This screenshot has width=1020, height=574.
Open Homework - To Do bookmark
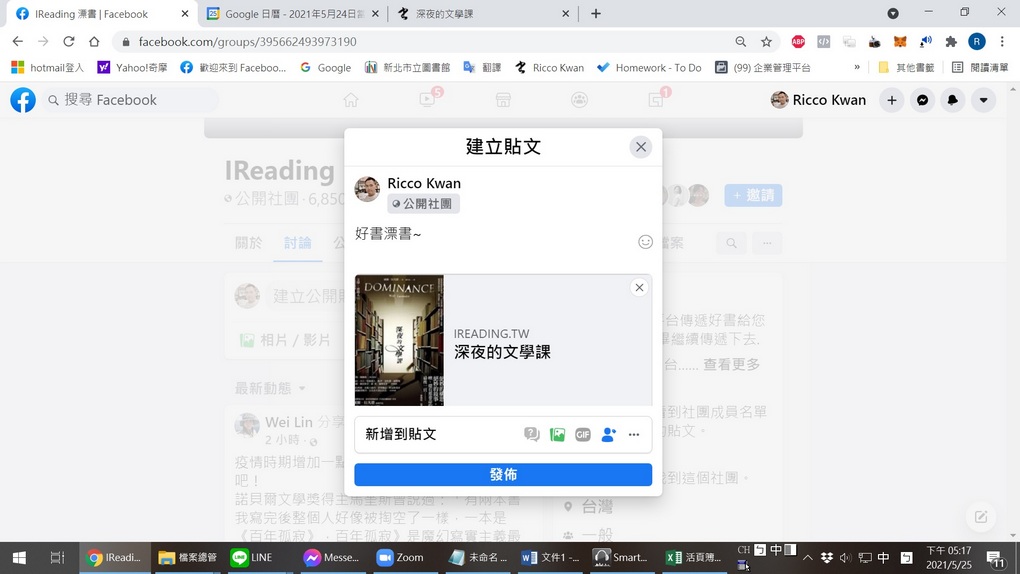[x=649, y=68]
